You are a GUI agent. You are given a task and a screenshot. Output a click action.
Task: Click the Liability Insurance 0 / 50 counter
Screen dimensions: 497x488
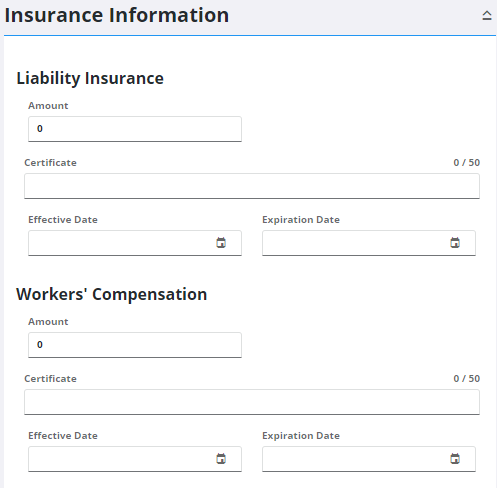click(x=467, y=163)
